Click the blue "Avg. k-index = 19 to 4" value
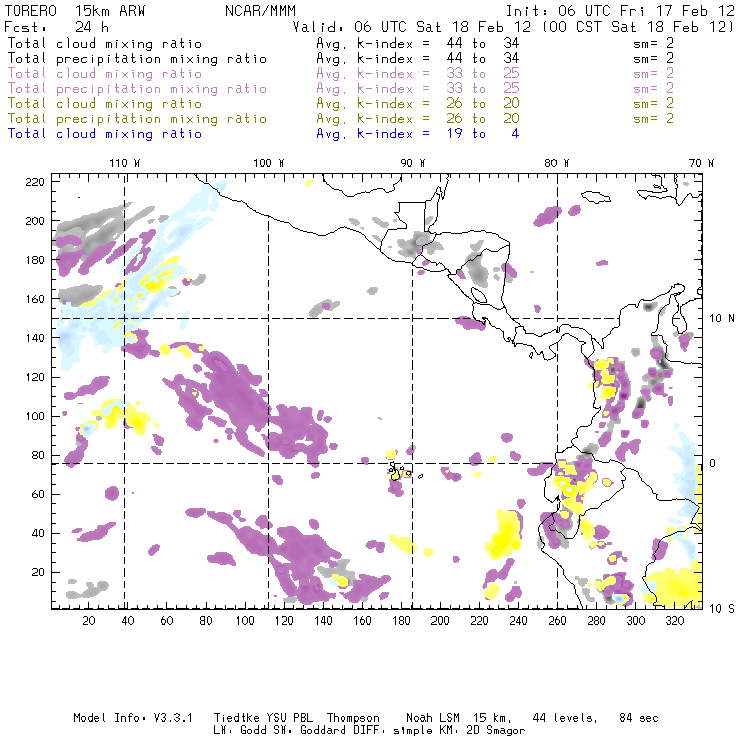740x740 pixels. [x=418, y=134]
